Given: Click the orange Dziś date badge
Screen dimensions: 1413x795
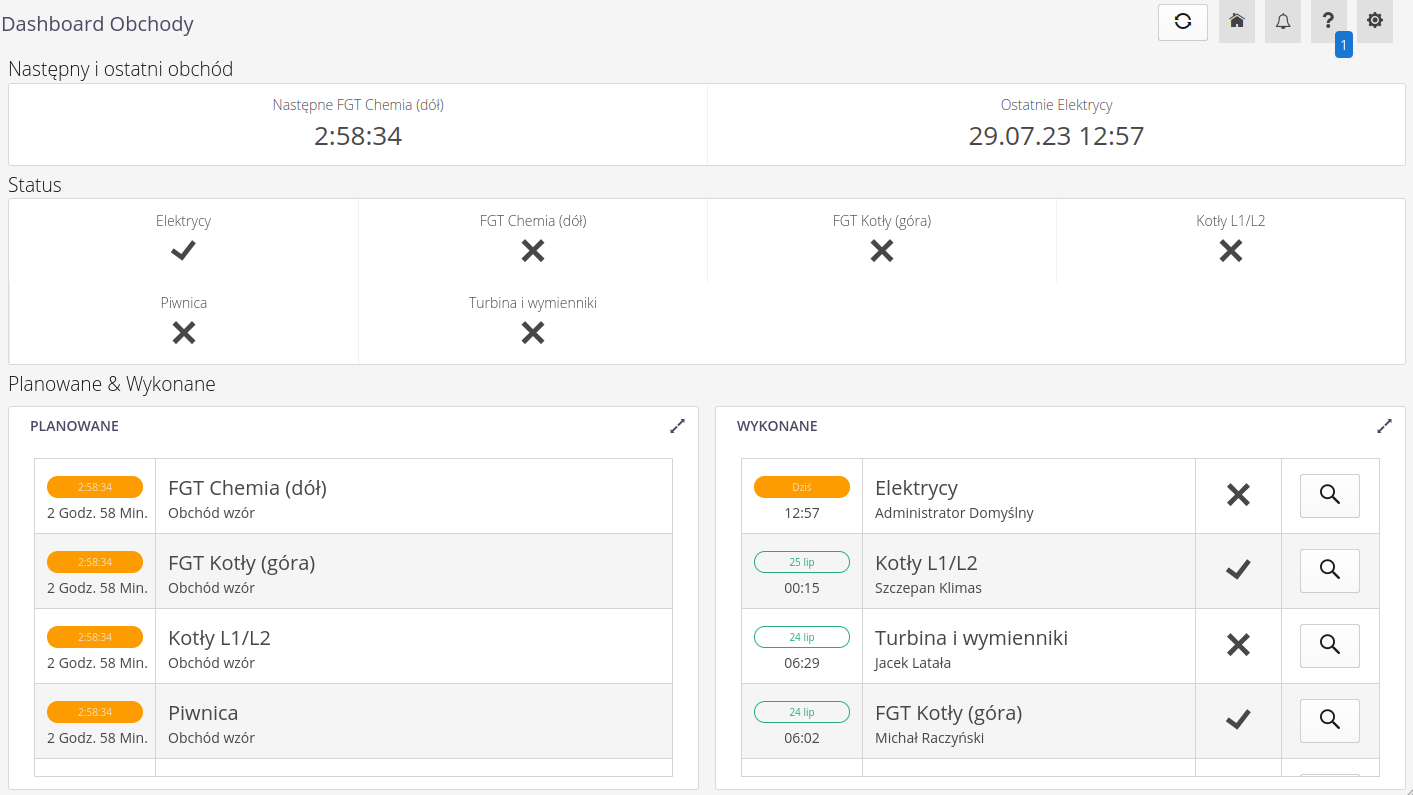Looking at the screenshot, I should tap(801, 487).
